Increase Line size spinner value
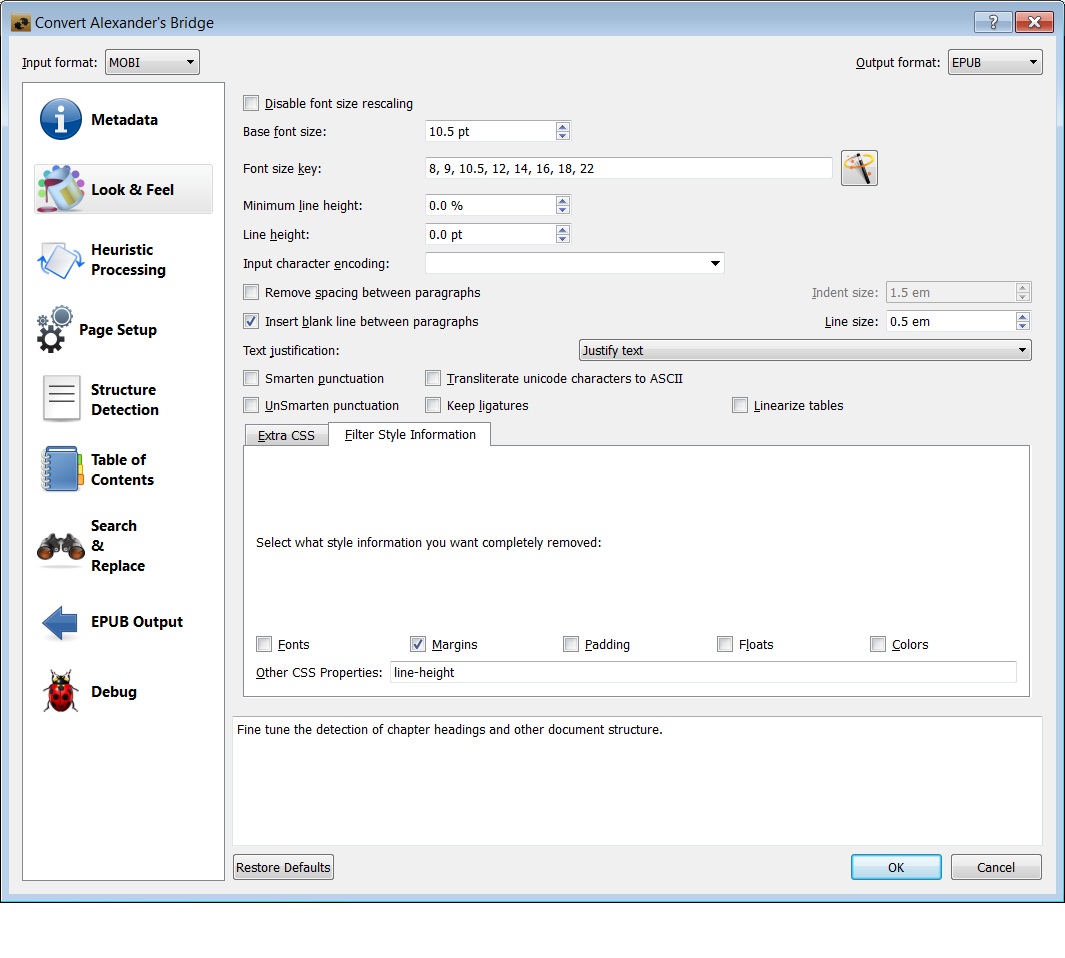This screenshot has width=1065, height=958. click(1023, 317)
